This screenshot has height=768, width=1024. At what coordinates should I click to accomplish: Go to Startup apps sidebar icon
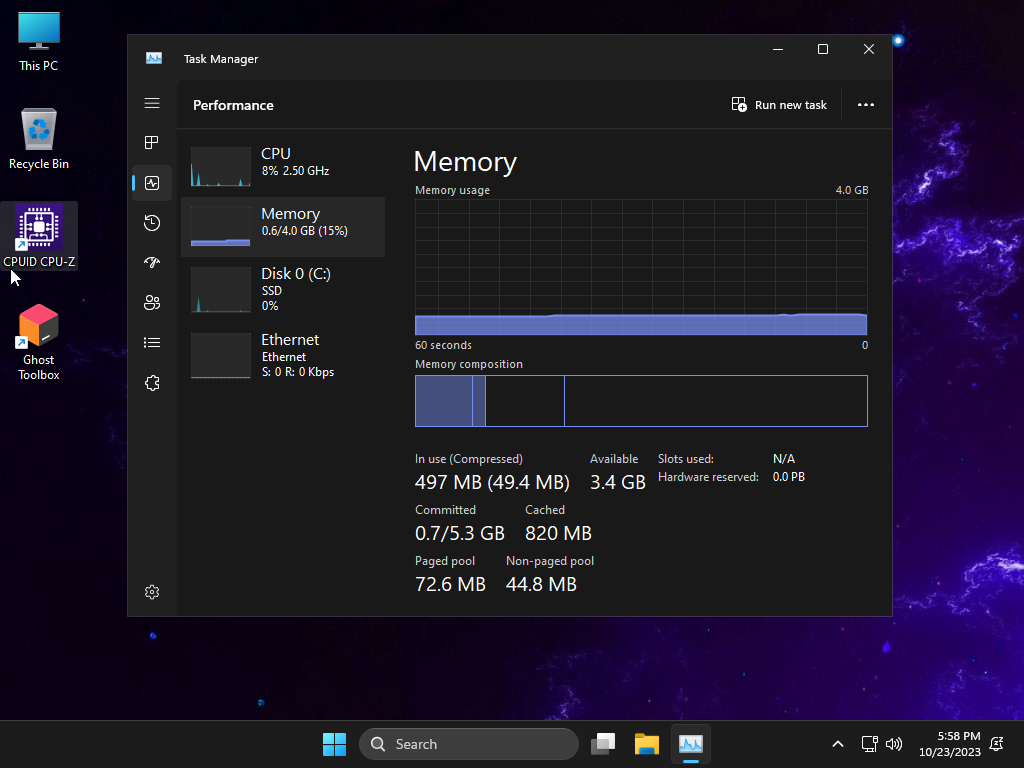(152, 263)
